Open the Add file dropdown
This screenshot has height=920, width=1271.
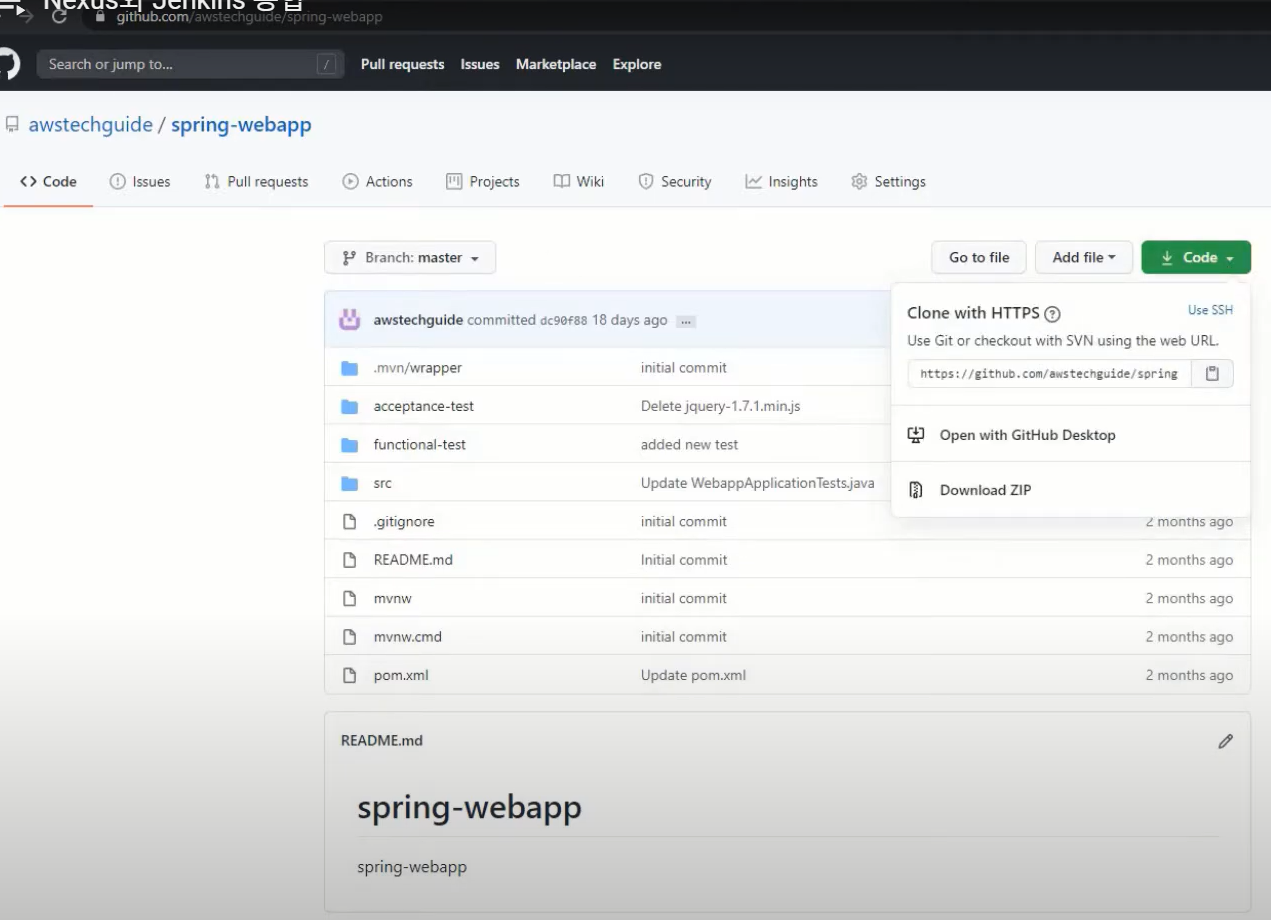[1083, 257]
